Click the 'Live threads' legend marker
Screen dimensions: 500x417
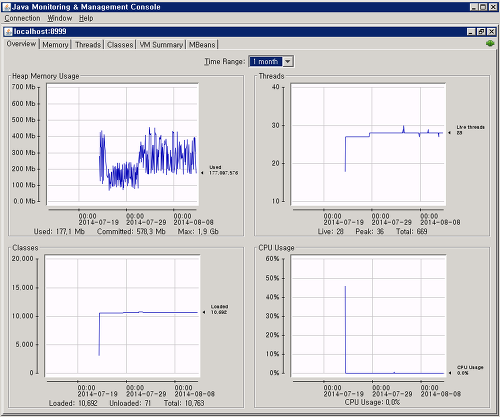449,133
